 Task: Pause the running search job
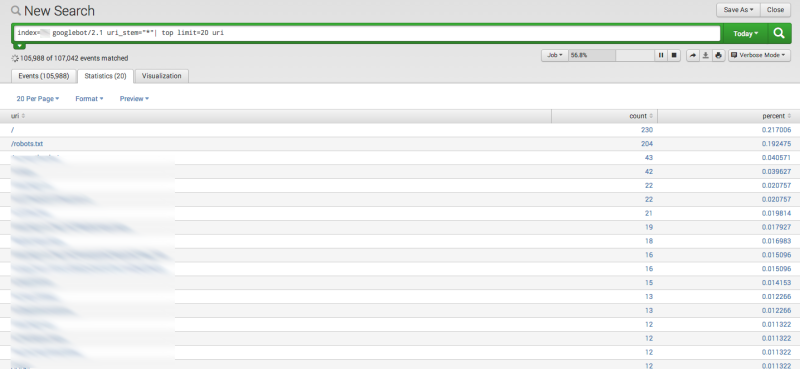click(x=661, y=55)
